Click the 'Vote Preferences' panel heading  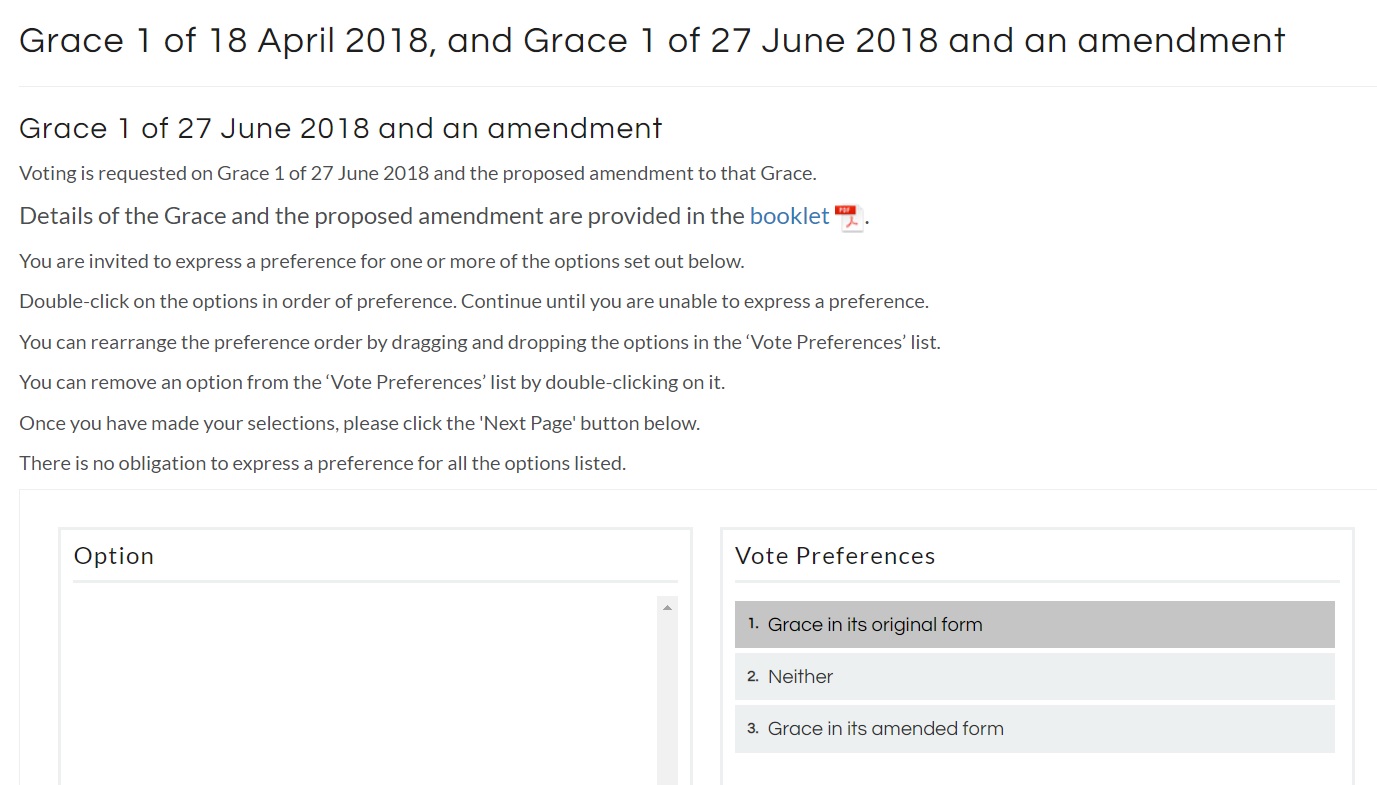click(x=835, y=556)
